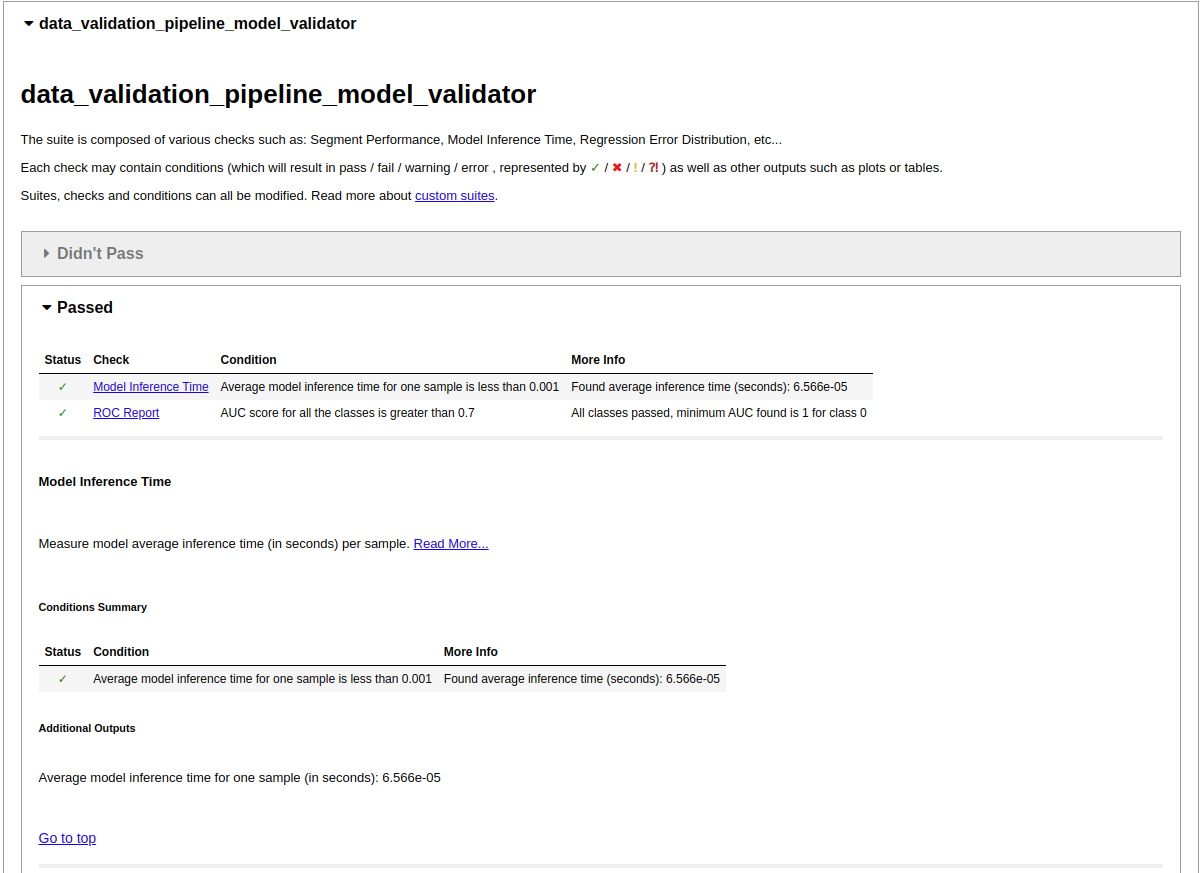Click the red fail cross in the legend
This screenshot has height=873, width=1202.
(x=617, y=168)
